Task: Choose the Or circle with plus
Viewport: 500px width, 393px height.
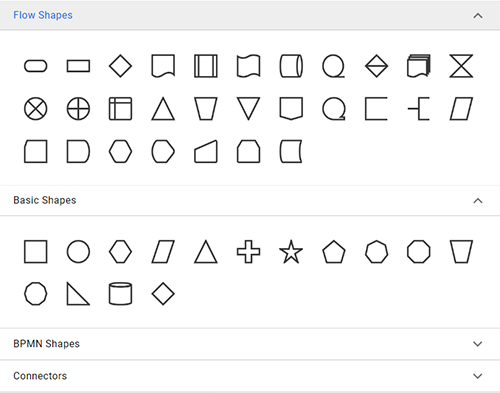Action: pos(78,109)
